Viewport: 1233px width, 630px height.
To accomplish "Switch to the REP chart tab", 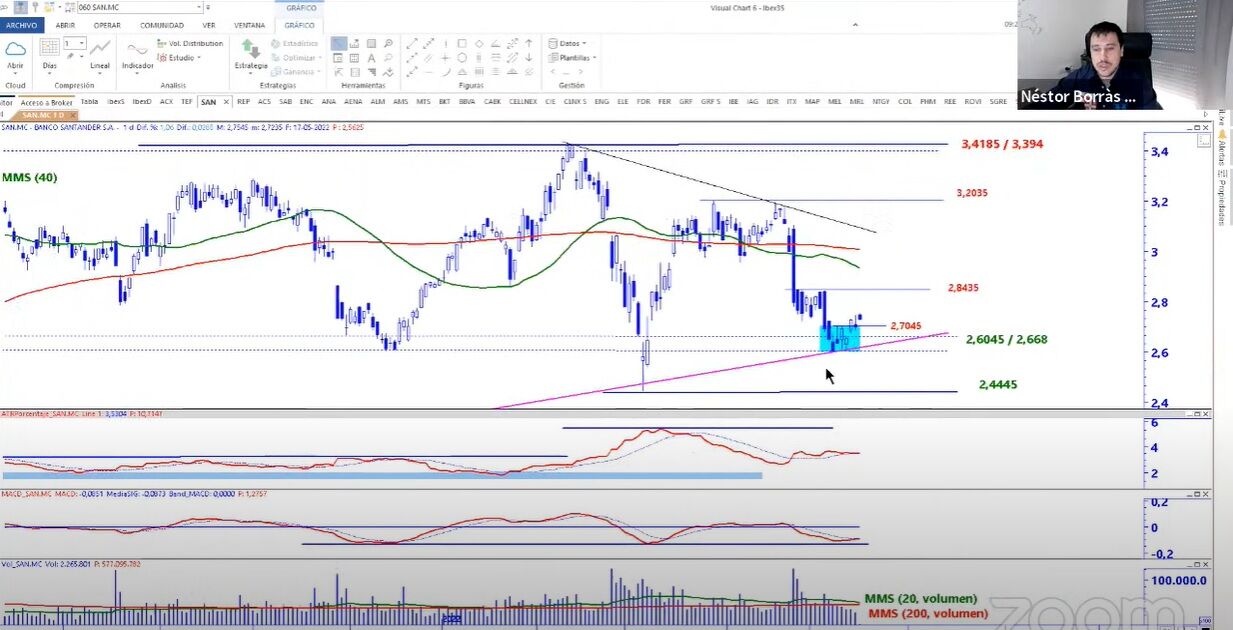I will 243,102.
